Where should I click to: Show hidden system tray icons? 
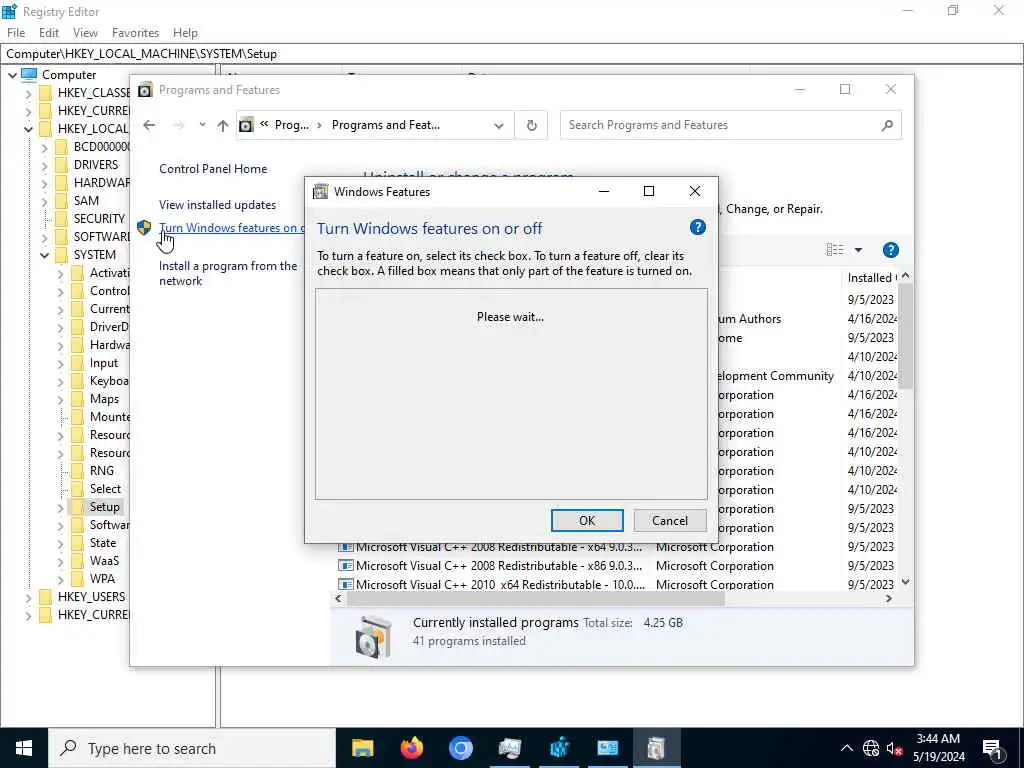pos(846,748)
